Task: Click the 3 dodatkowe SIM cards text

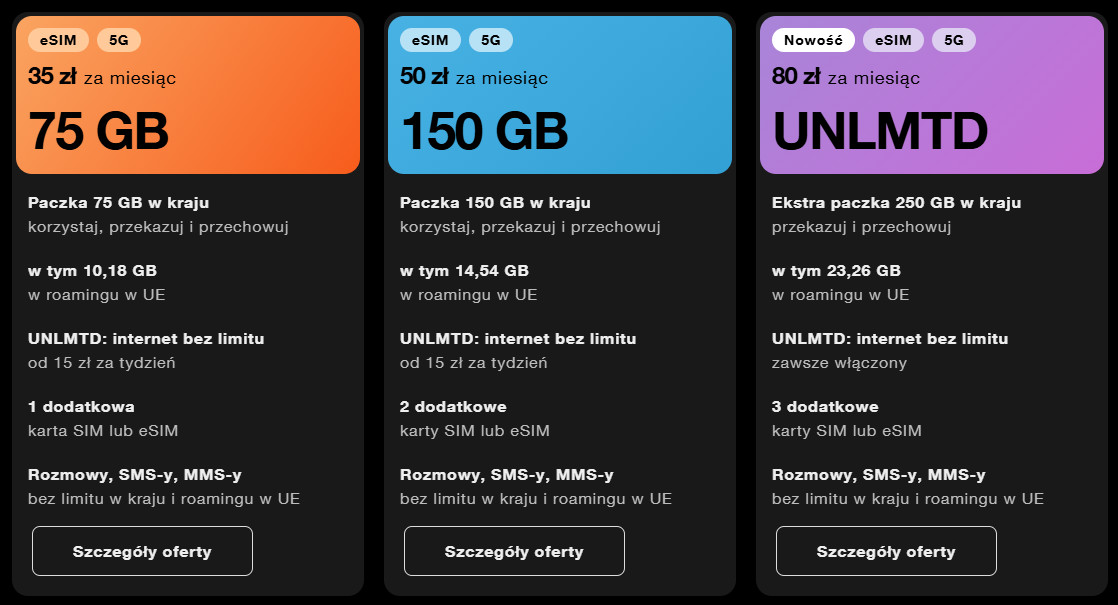Action: click(x=825, y=407)
